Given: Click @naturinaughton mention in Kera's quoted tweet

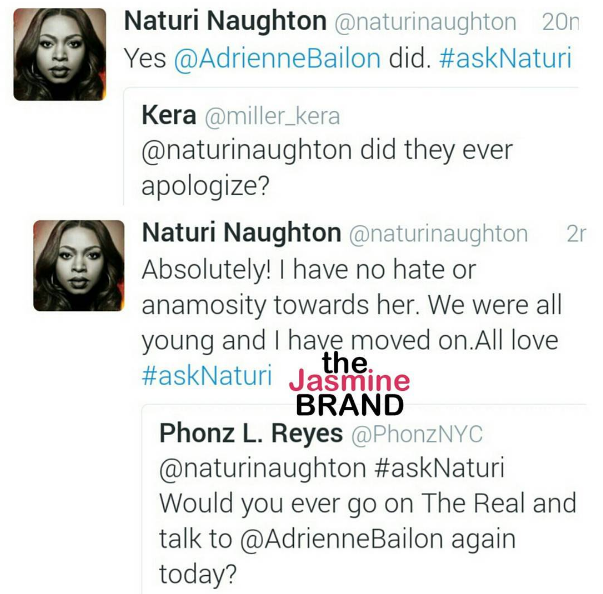Looking at the screenshot, I should click(x=247, y=151).
